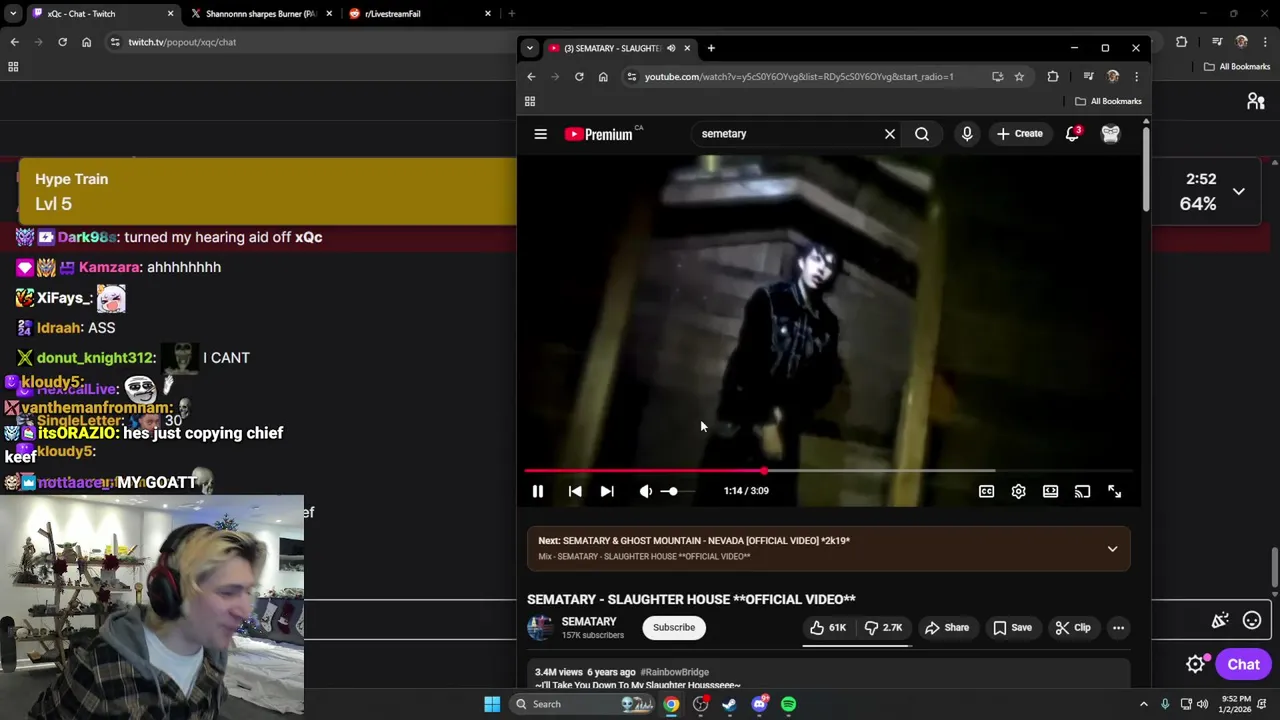Enter fullscreen on the YouTube player
The height and width of the screenshot is (720, 1280).
[x=1114, y=491]
